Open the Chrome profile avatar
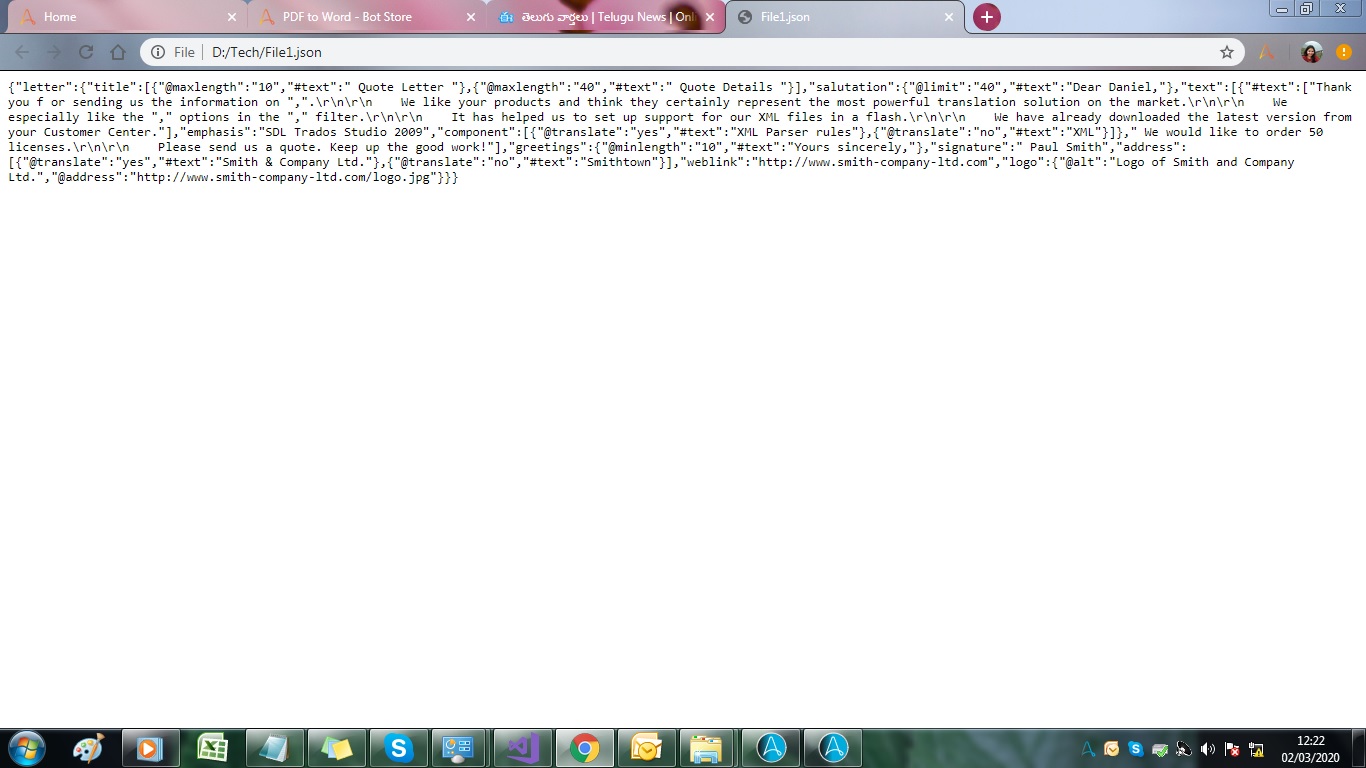This screenshot has height=768, width=1366. (1311, 52)
